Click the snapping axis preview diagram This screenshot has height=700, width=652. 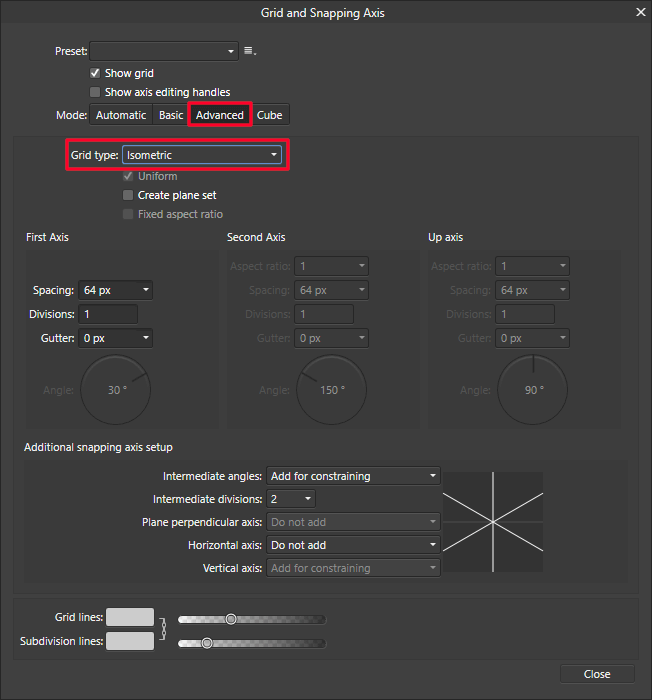pos(493,522)
